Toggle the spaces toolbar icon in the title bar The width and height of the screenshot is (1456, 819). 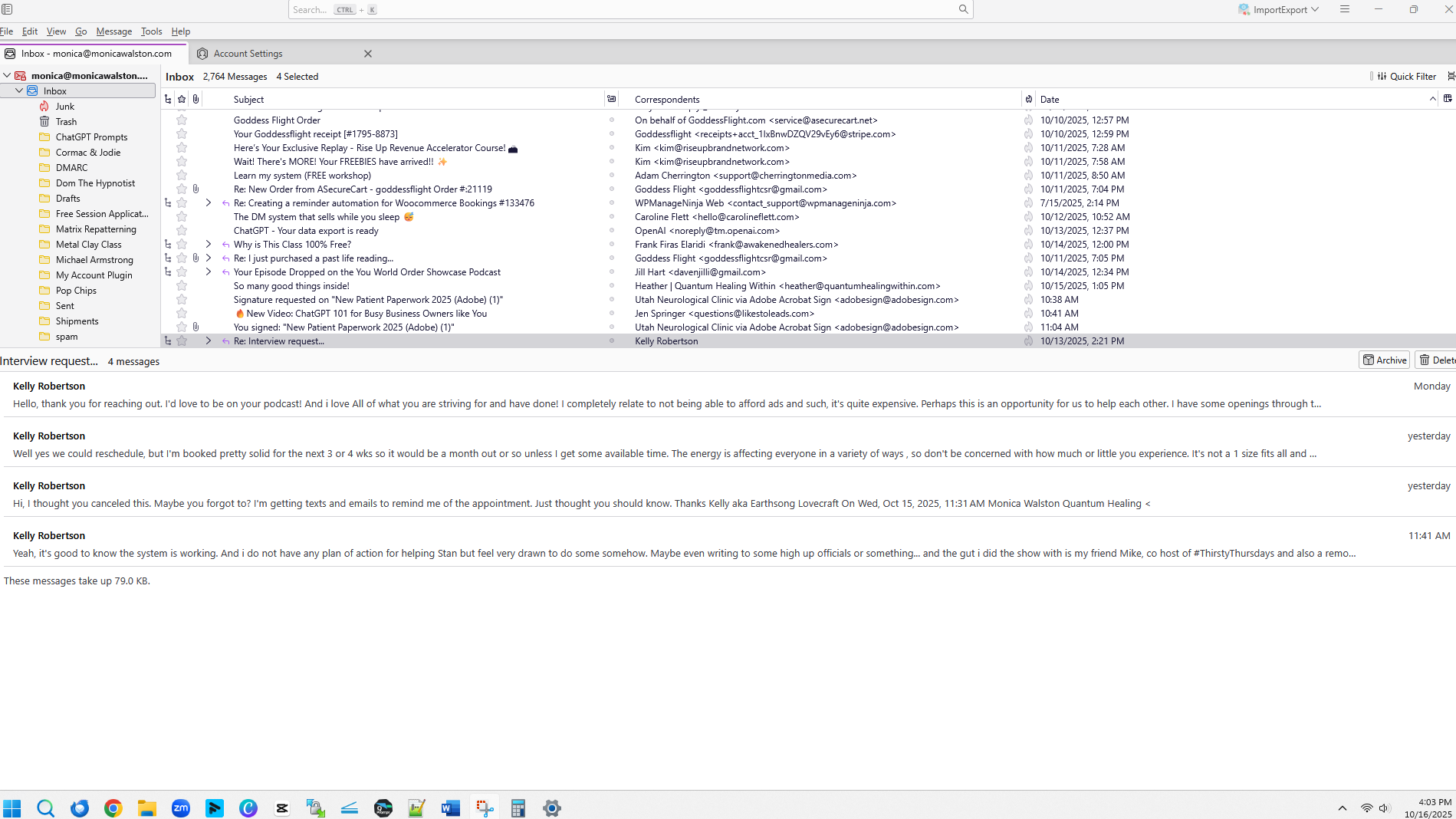point(7,9)
